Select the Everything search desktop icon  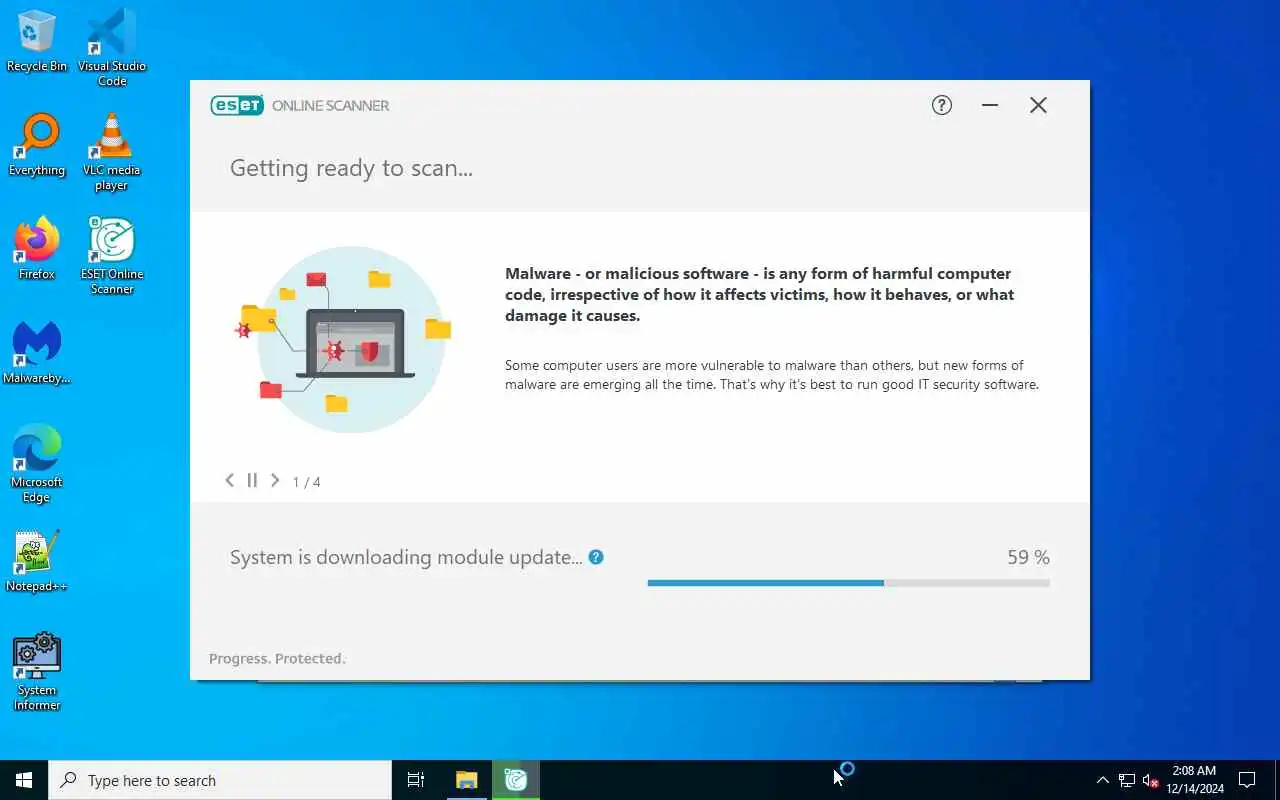click(x=37, y=145)
